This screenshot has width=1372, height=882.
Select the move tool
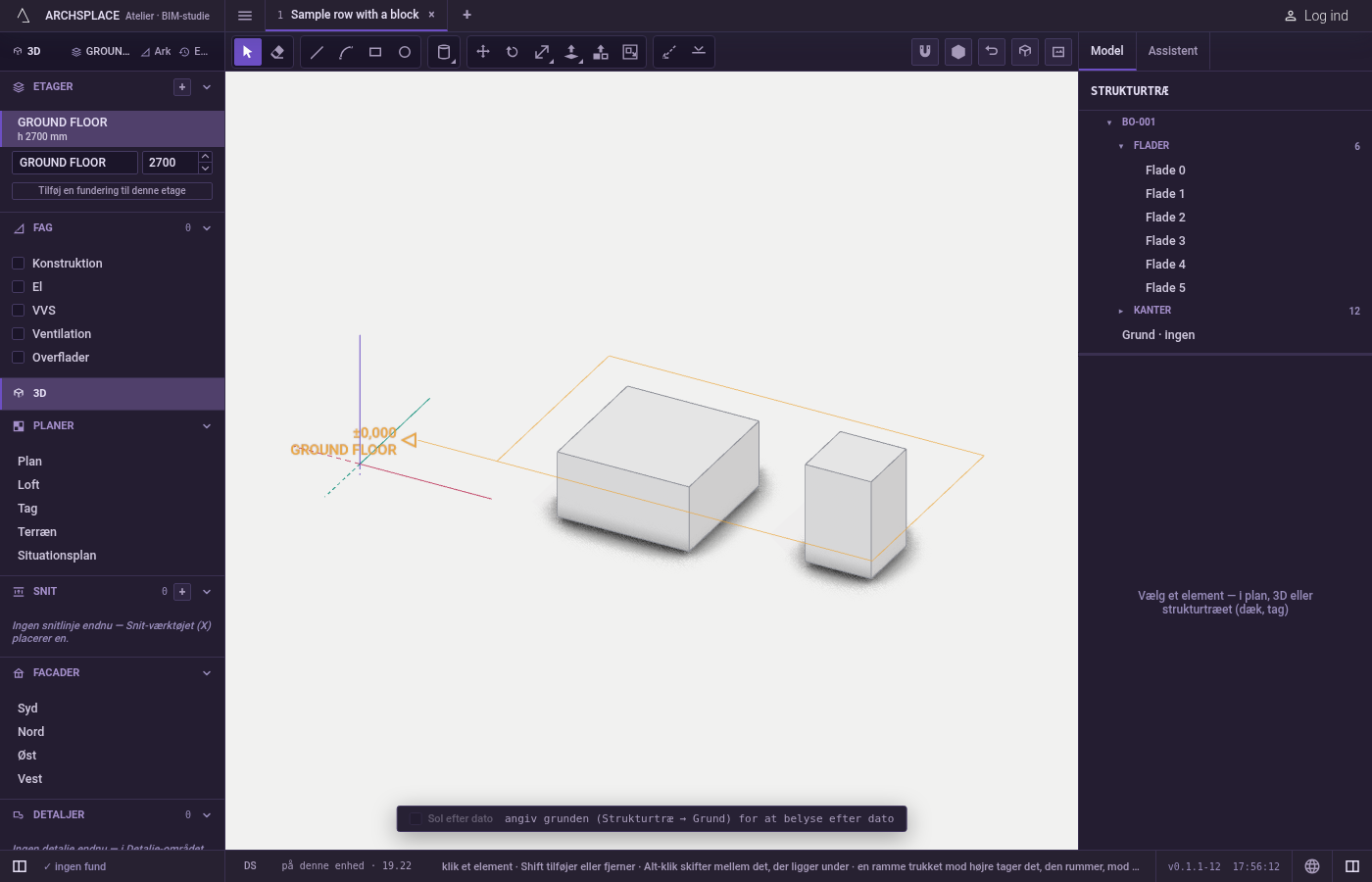(483, 52)
